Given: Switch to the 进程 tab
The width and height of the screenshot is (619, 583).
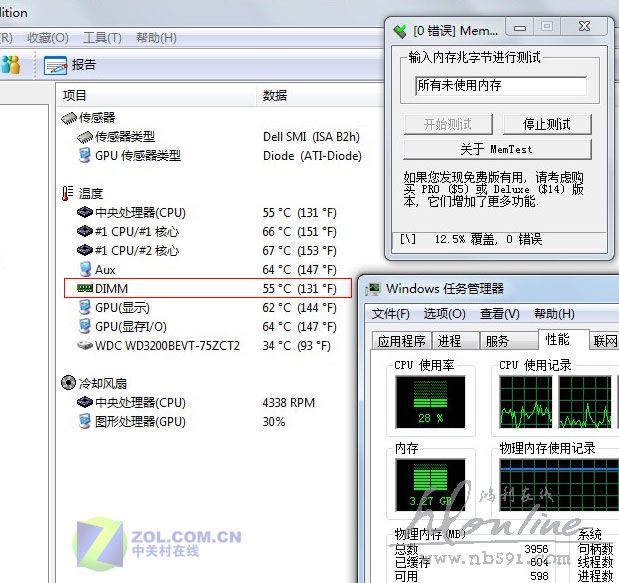Looking at the screenshot, I should pyautogui.click(x=455, y=341).
